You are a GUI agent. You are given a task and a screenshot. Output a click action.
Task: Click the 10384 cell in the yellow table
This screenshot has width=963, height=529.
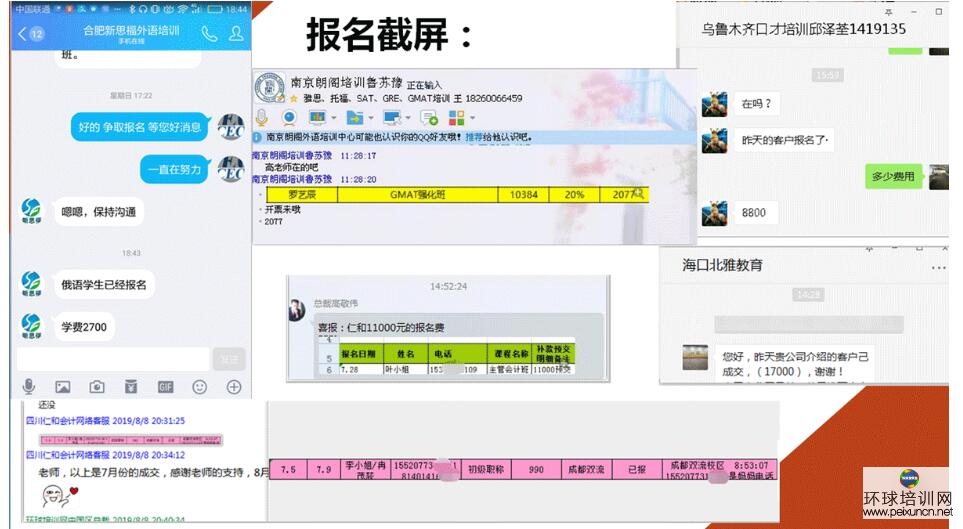523,195
